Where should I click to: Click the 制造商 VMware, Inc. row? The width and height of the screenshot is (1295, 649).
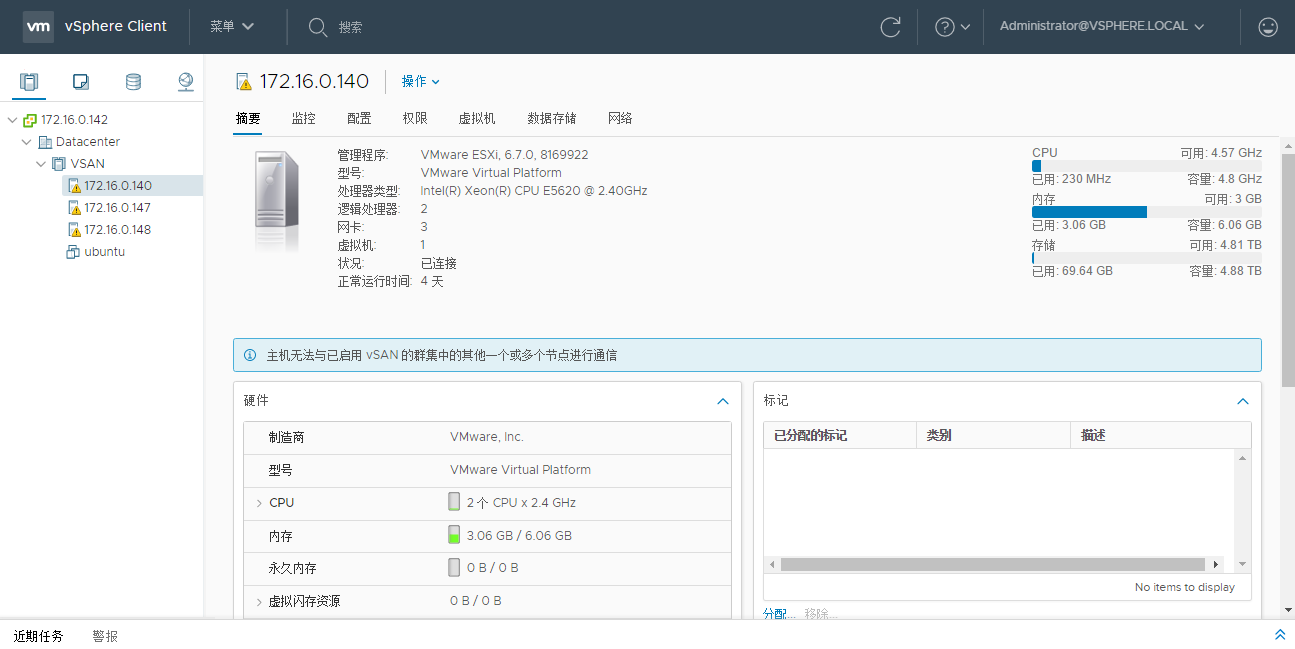coord(487,437)
